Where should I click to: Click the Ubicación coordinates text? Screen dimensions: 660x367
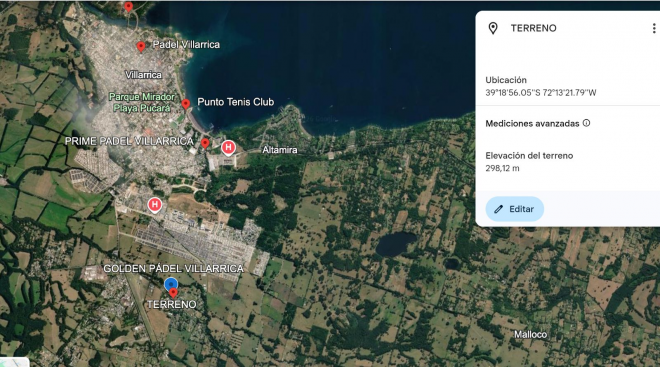coord(540,93)
